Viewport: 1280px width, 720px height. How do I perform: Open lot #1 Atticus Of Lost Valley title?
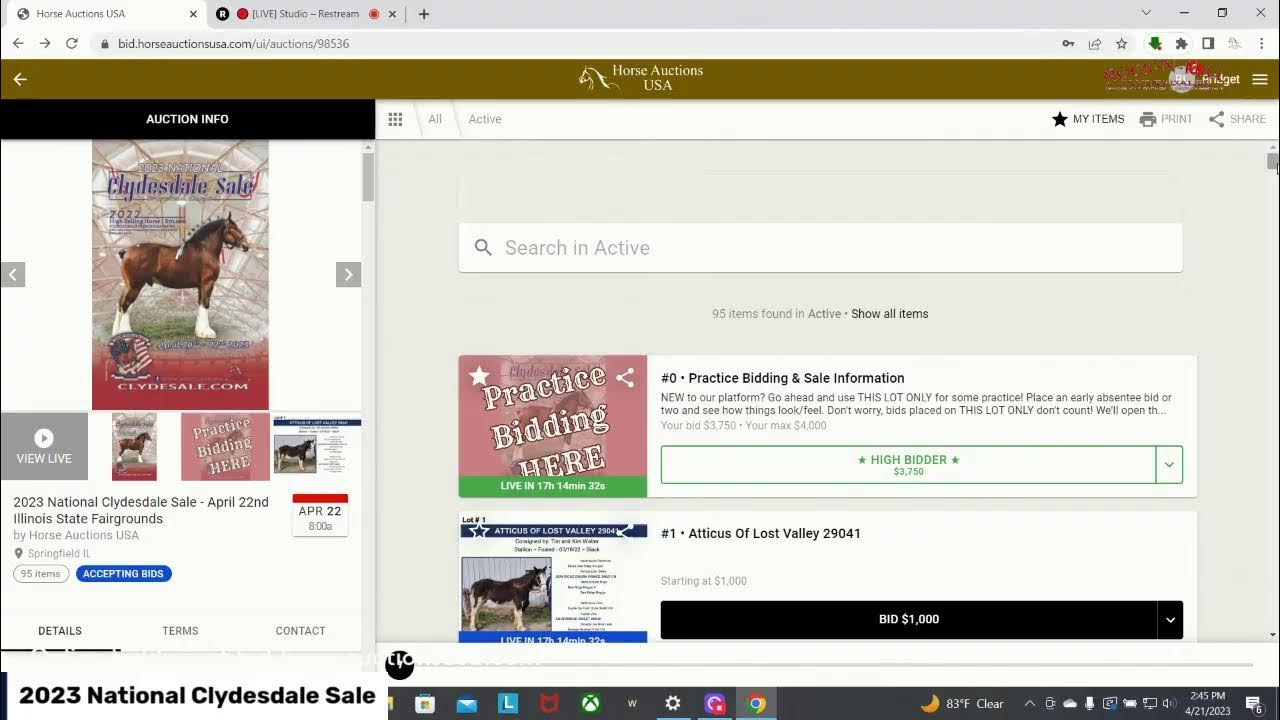click(760, 534)
